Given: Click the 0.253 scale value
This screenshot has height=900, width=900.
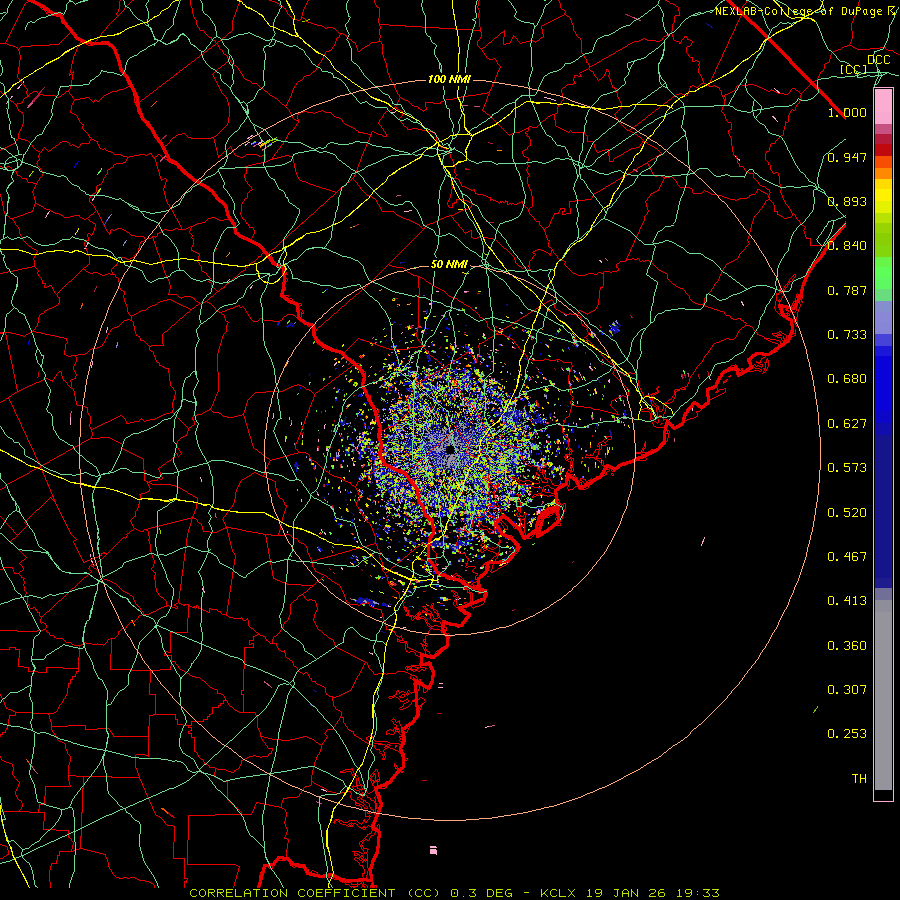Looking at the screenshot, I should pos(847,734).
